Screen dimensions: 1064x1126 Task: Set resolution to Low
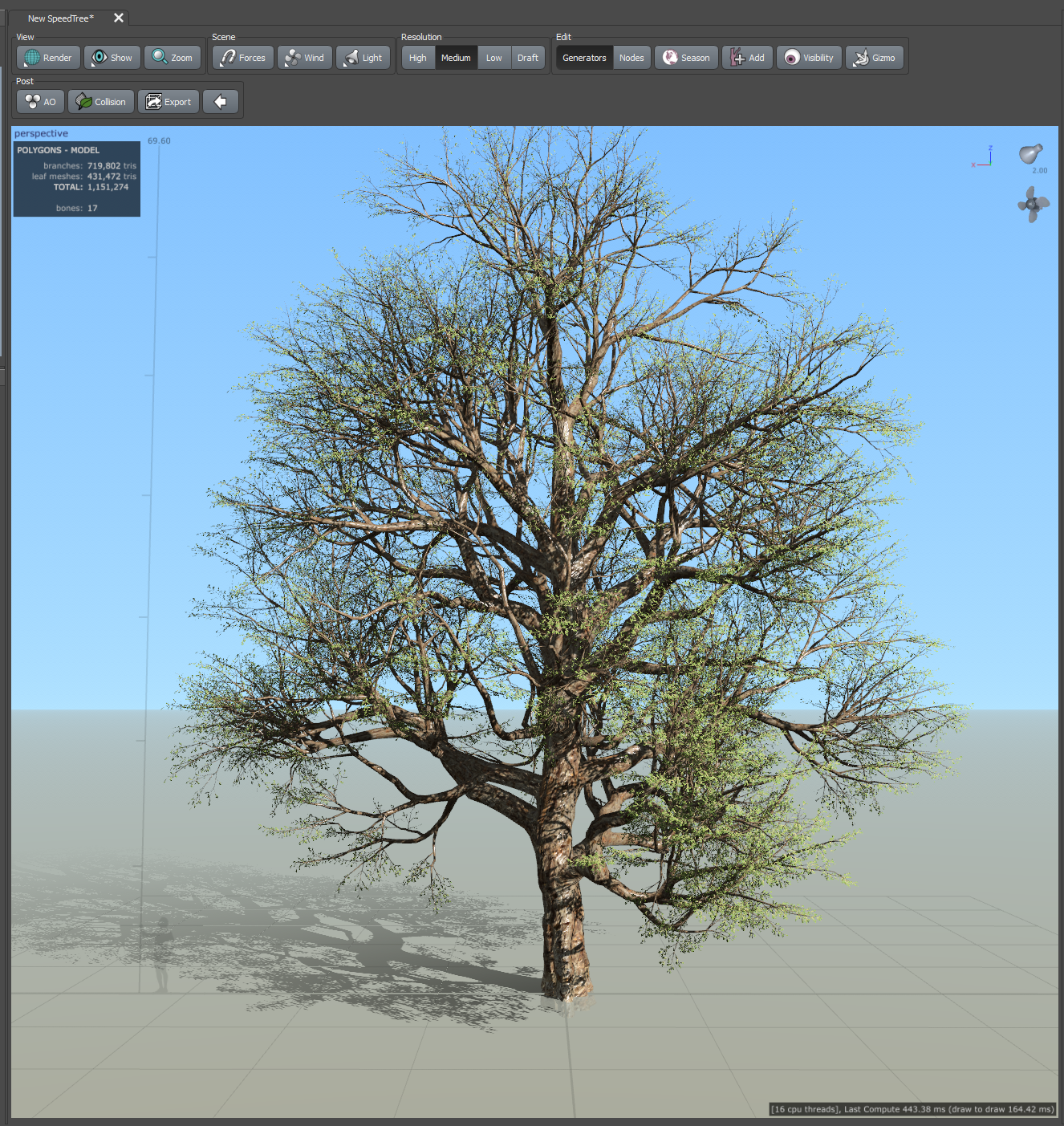pos(494,58)
